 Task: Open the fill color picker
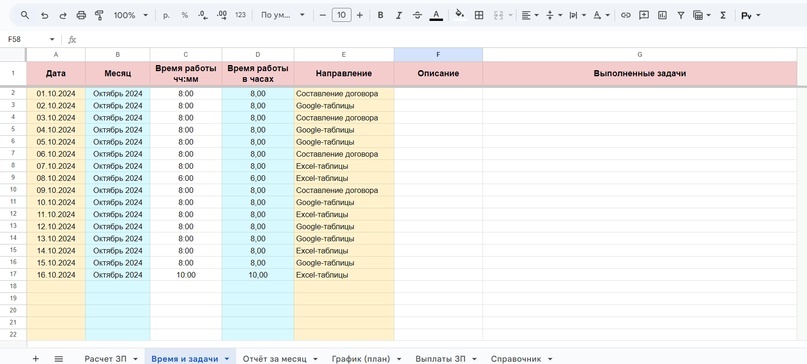pyautogui.click(x=460, y=15)
